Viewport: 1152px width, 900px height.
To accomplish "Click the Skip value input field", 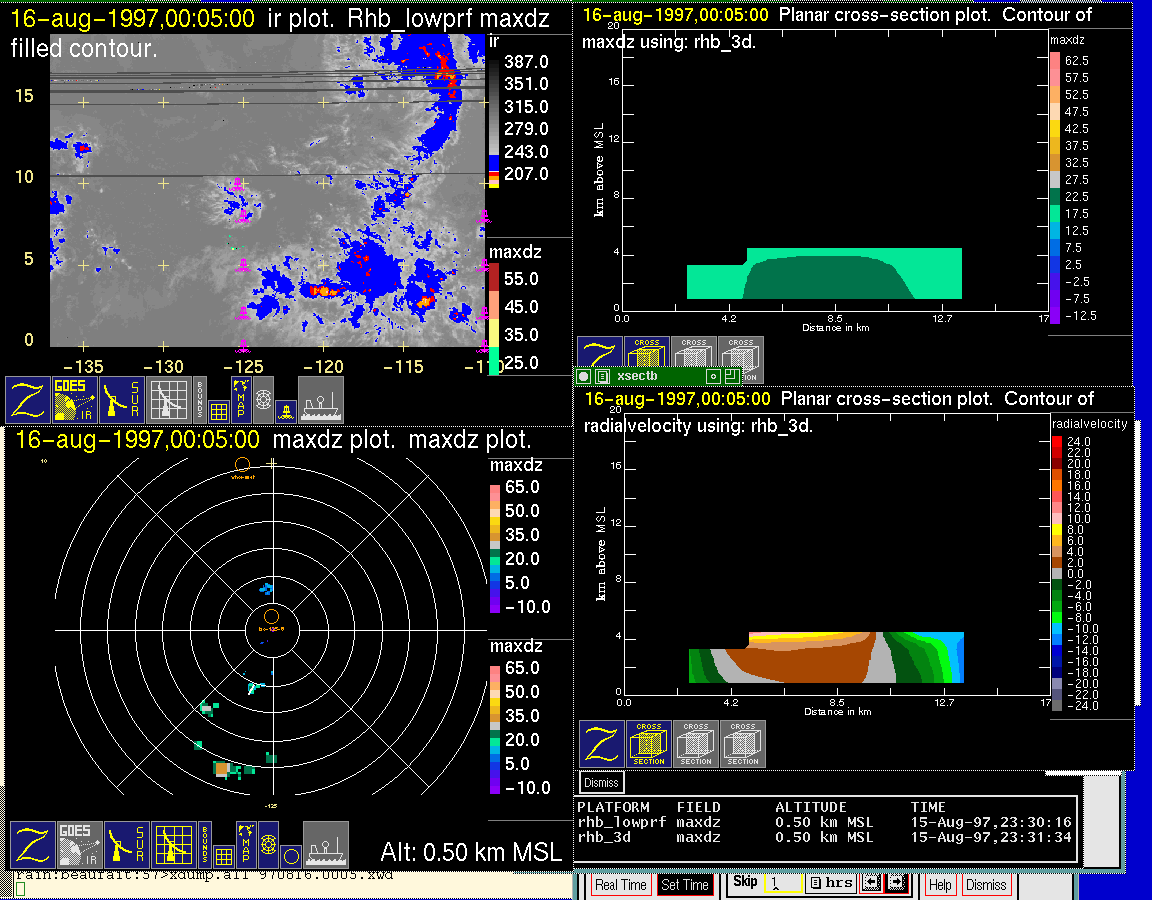I will tap(782, 884).
